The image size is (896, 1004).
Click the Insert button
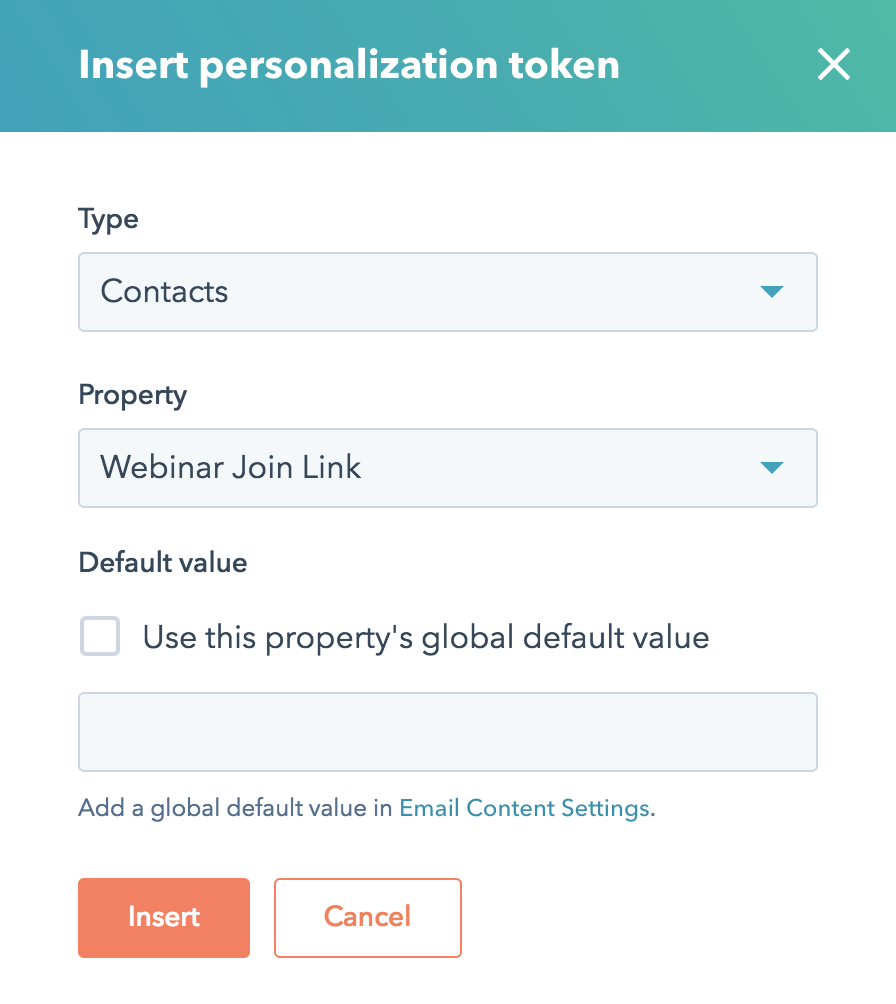163,917
